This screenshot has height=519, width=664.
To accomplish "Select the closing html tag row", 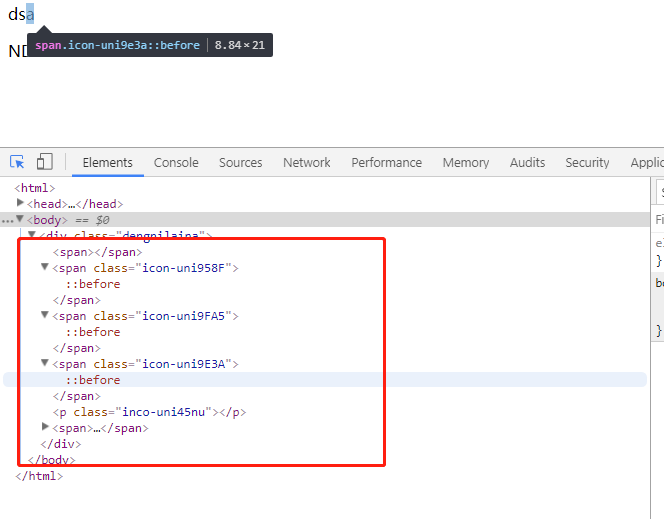I will point(39,476).
